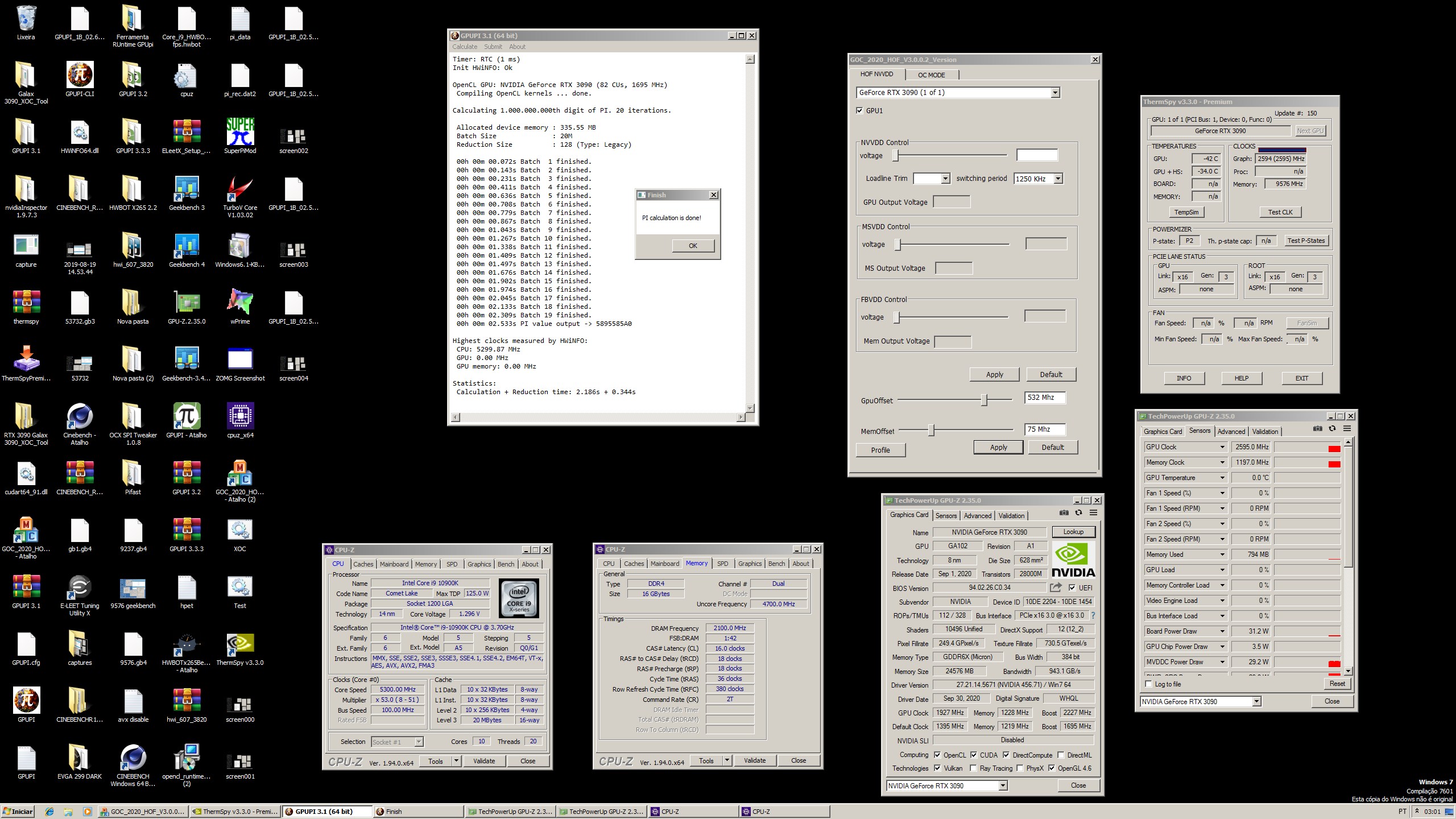Image resolution: width=1456 pixels, height=819 pixels.
Task: Click Reset in GPU-Z Sensors
Action: point(1337,684)
